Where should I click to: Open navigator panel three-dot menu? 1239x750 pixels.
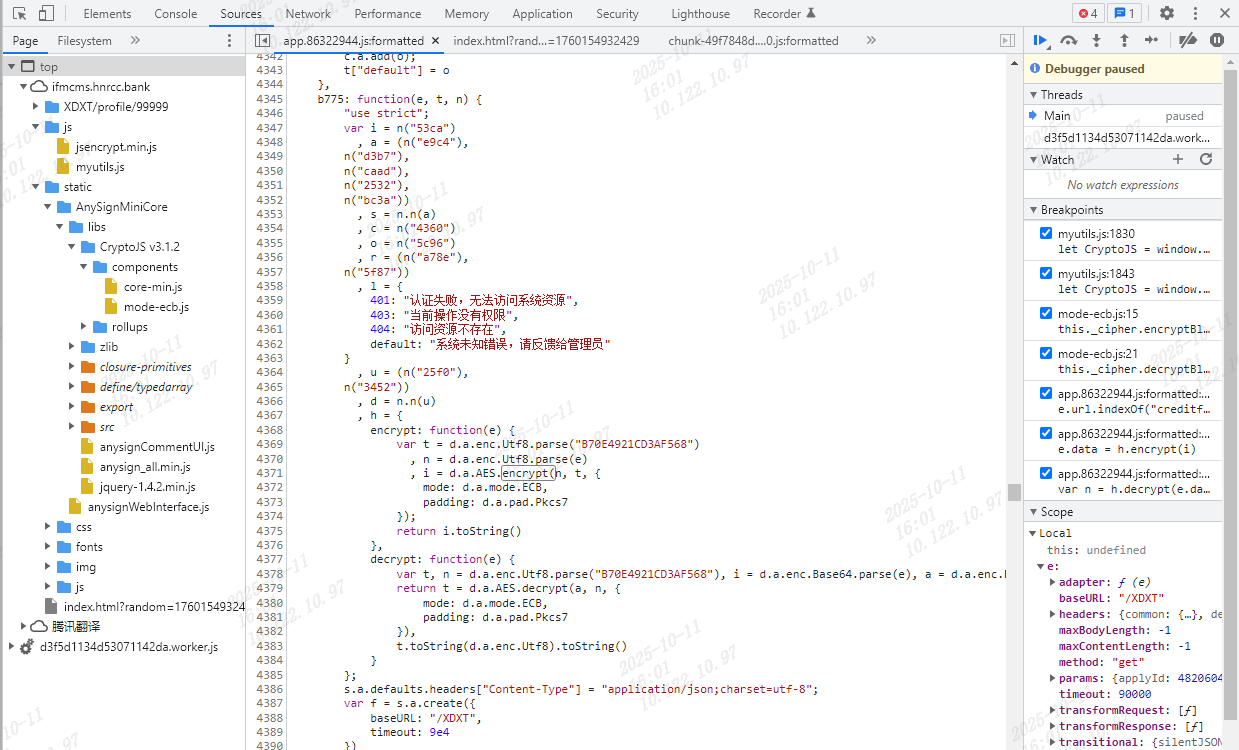click(229, 41)
